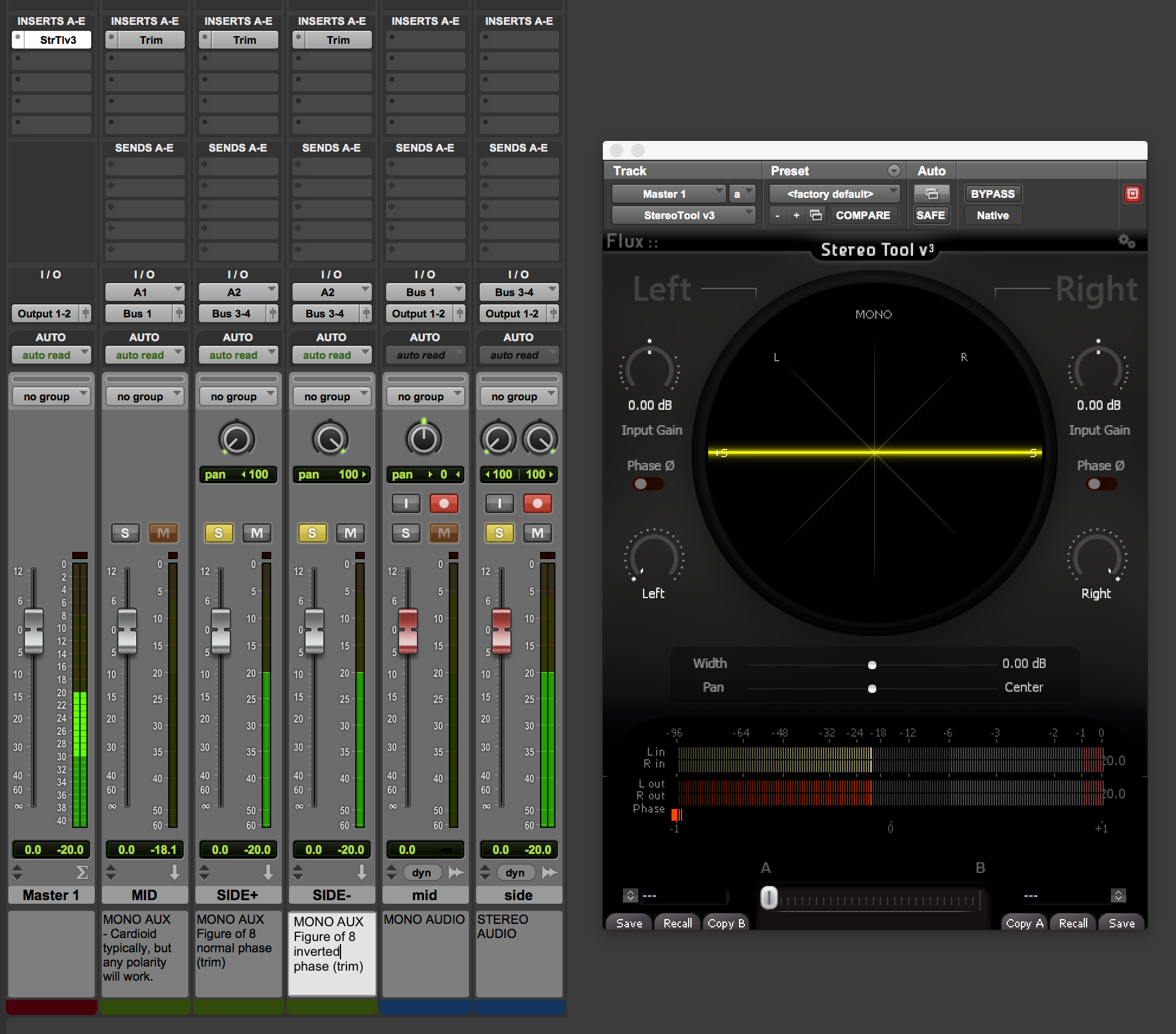This screenshot has width=1176, height=1034.
Task: Click Save button on A side
Action: [x=629, y=923]
